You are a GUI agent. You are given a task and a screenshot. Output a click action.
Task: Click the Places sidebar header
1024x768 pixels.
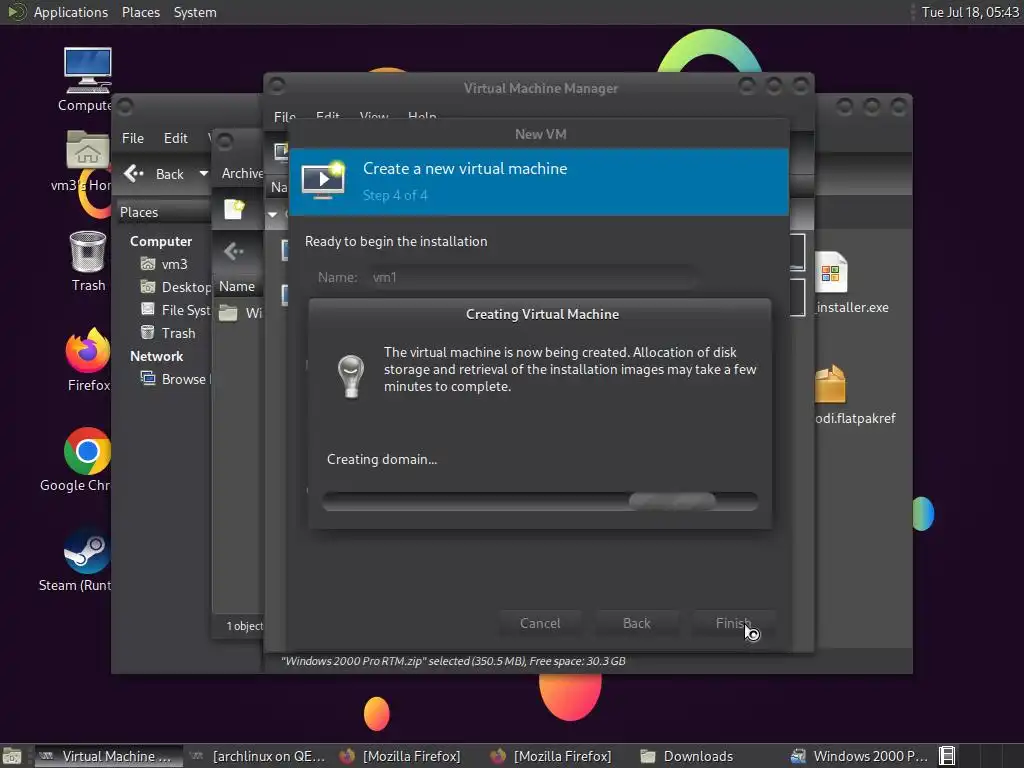point(164,212)
